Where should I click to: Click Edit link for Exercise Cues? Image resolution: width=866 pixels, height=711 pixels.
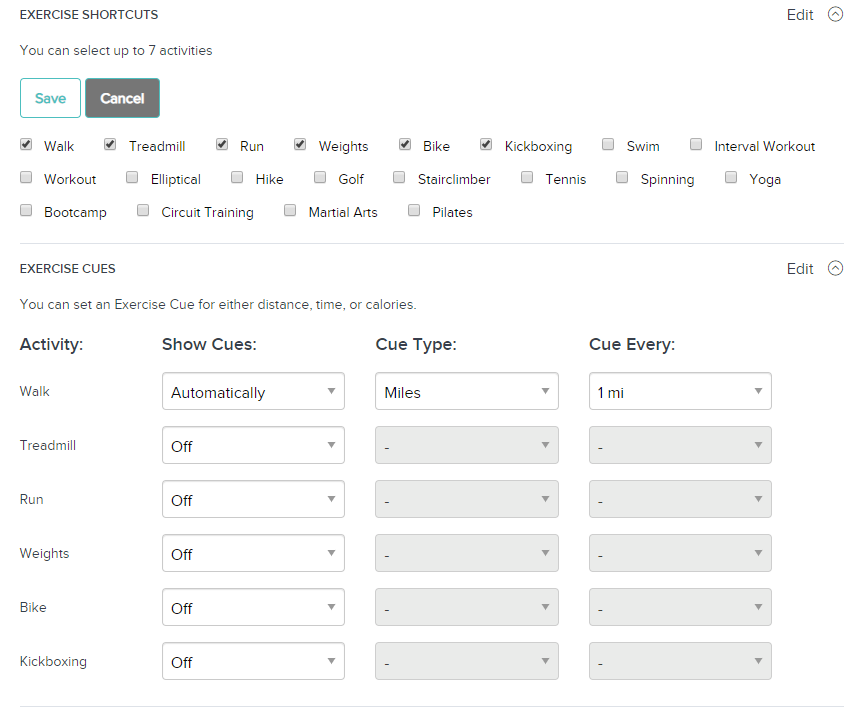point(799,268)
